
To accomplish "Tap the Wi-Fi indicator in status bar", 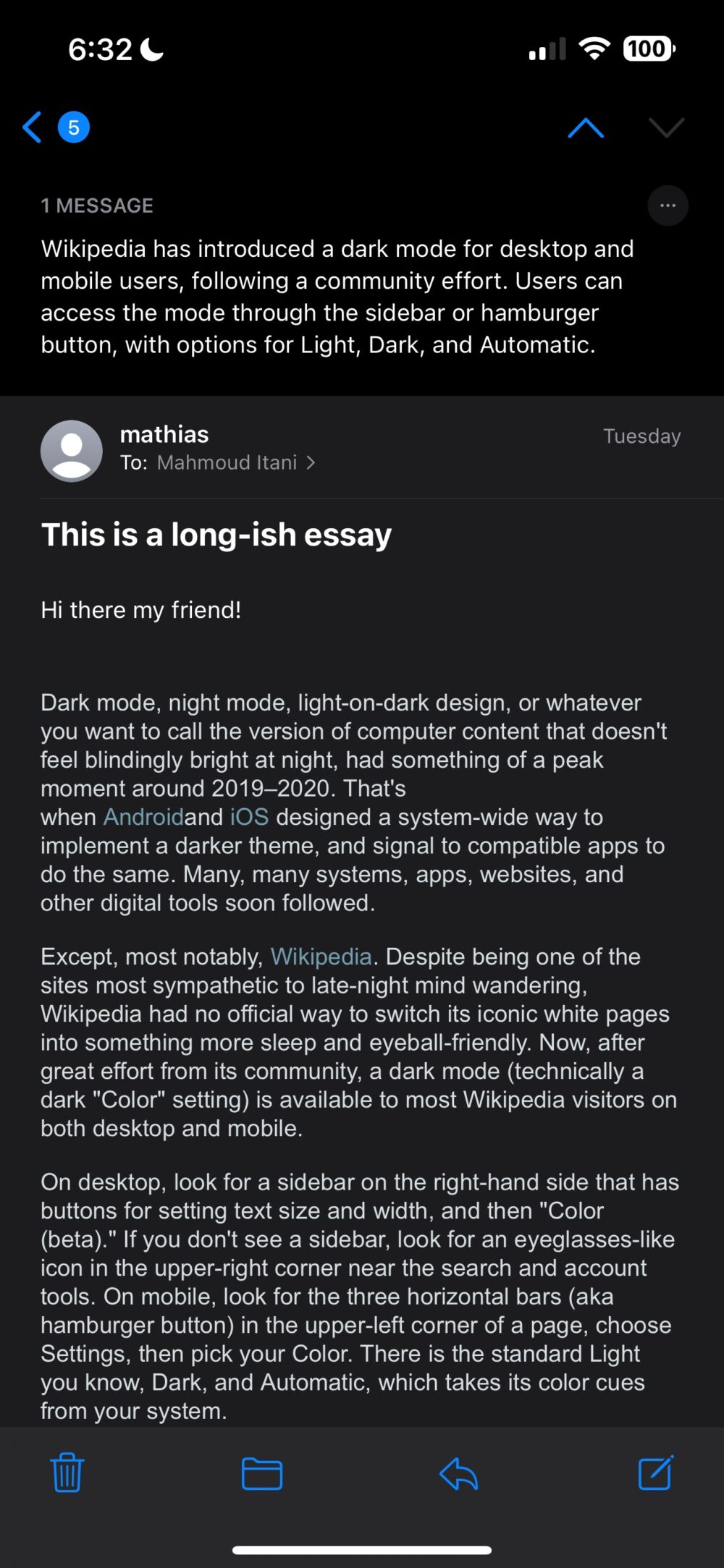I will [x=594, y=48].
